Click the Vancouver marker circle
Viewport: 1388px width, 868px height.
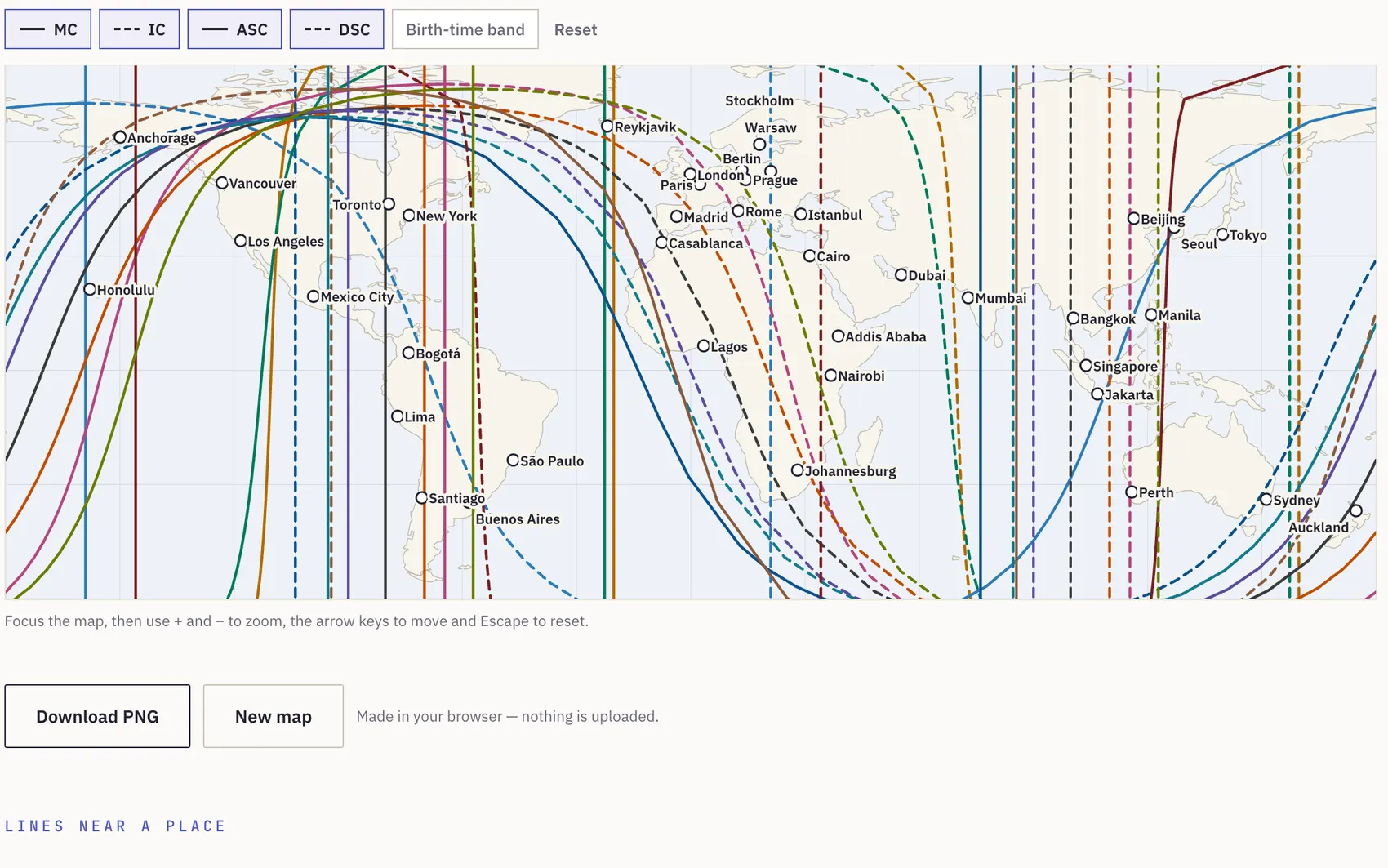tap(222, 183)
